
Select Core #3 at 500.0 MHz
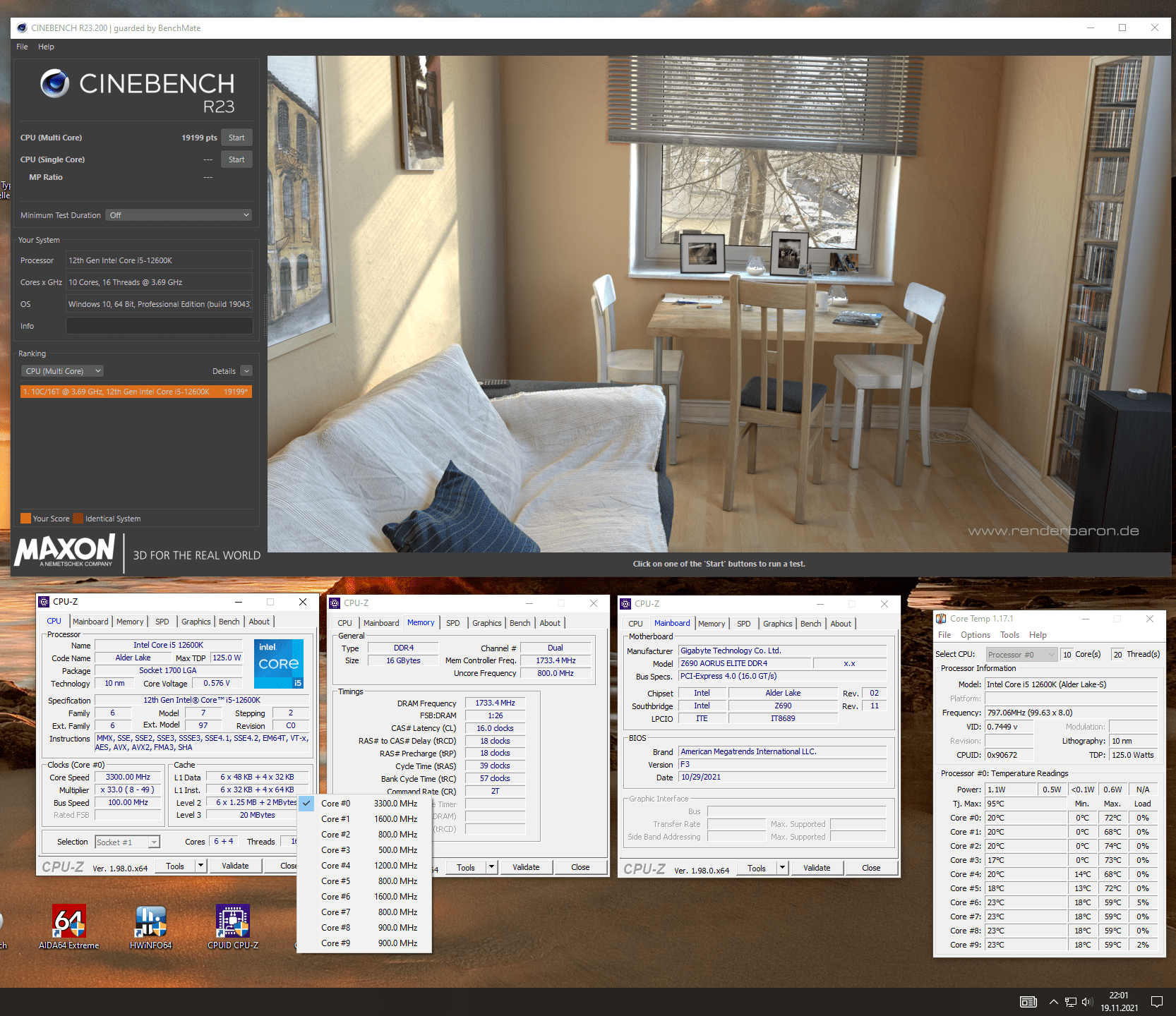[365, 850]
